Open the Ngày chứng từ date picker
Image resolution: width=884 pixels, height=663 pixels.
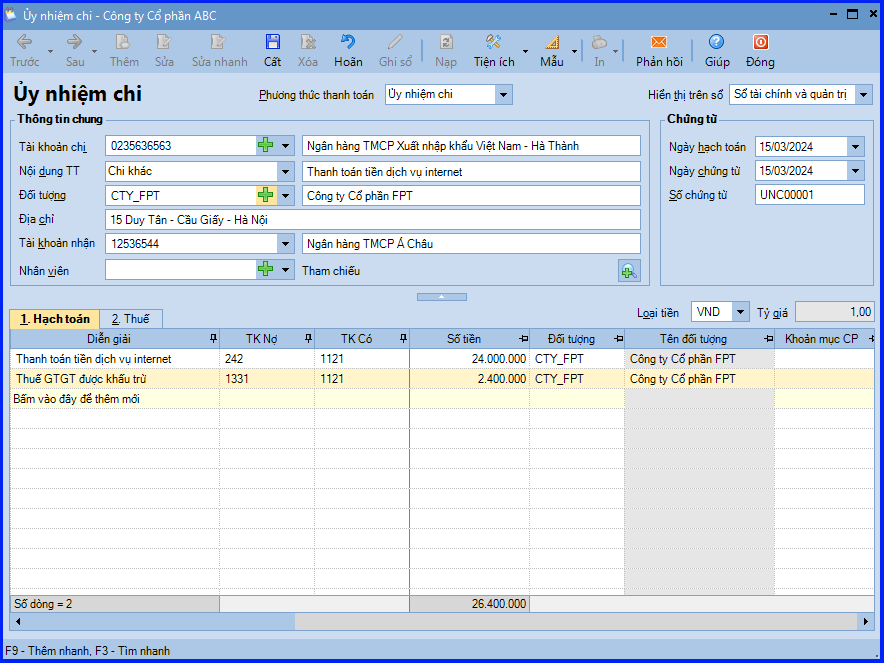855,171
